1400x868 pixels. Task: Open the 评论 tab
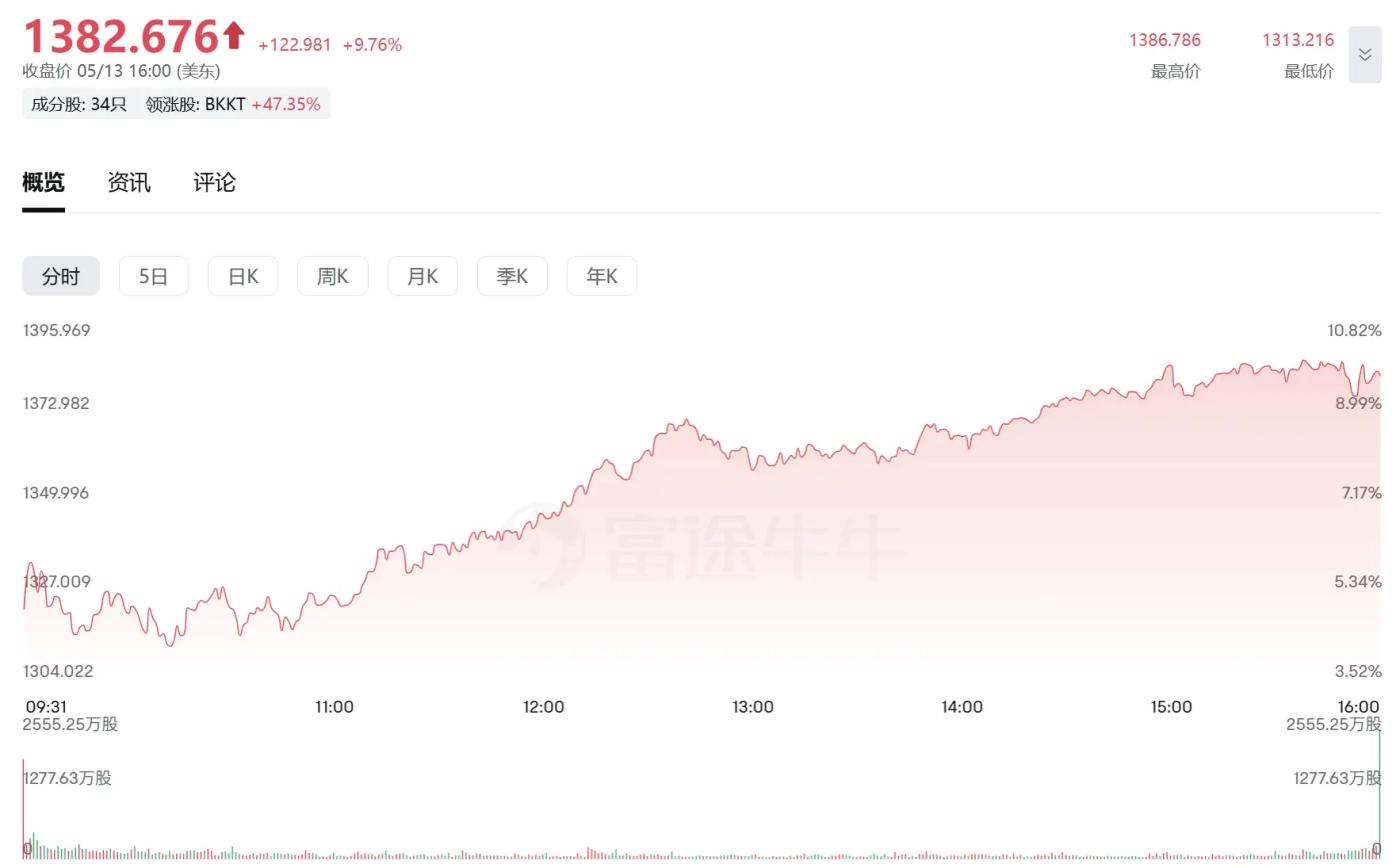point(214,182)
